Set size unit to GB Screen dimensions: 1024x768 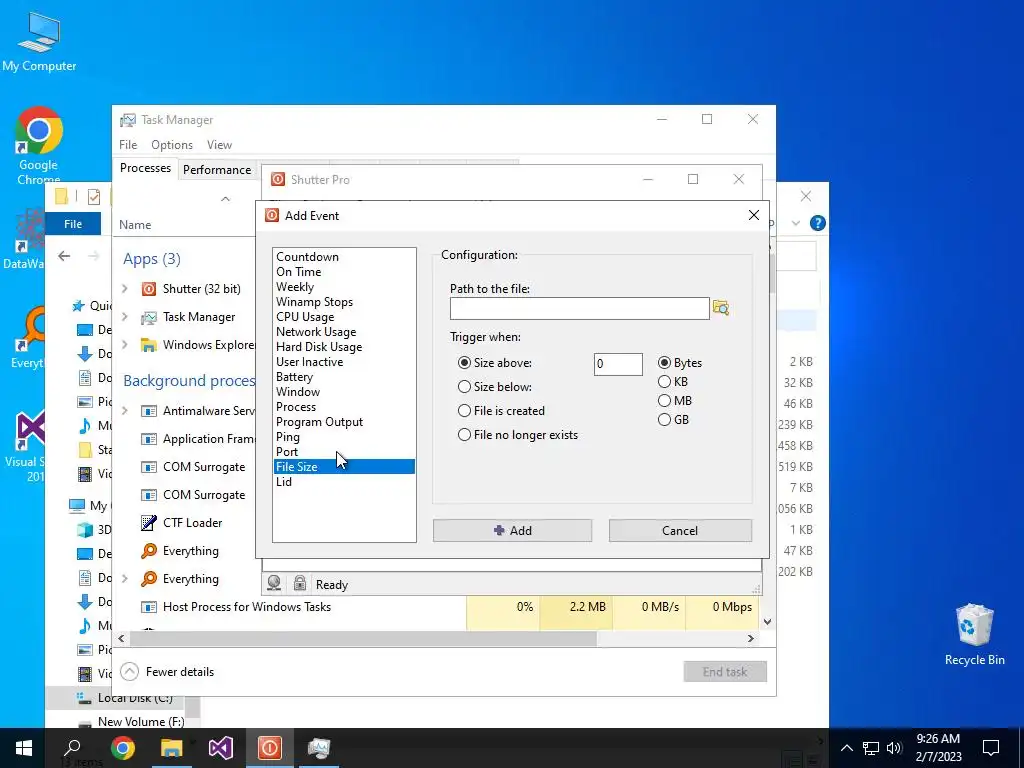tap(664, 419)
